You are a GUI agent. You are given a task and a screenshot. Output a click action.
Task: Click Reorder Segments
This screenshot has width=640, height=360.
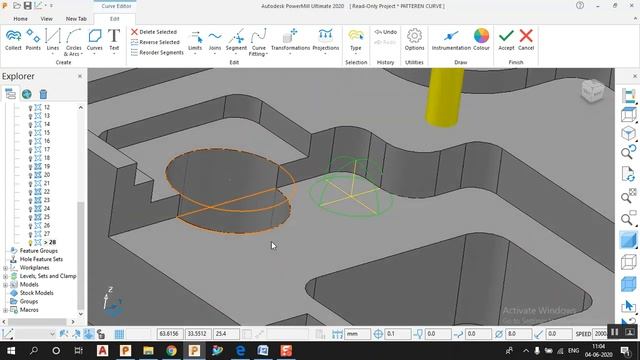157,53
